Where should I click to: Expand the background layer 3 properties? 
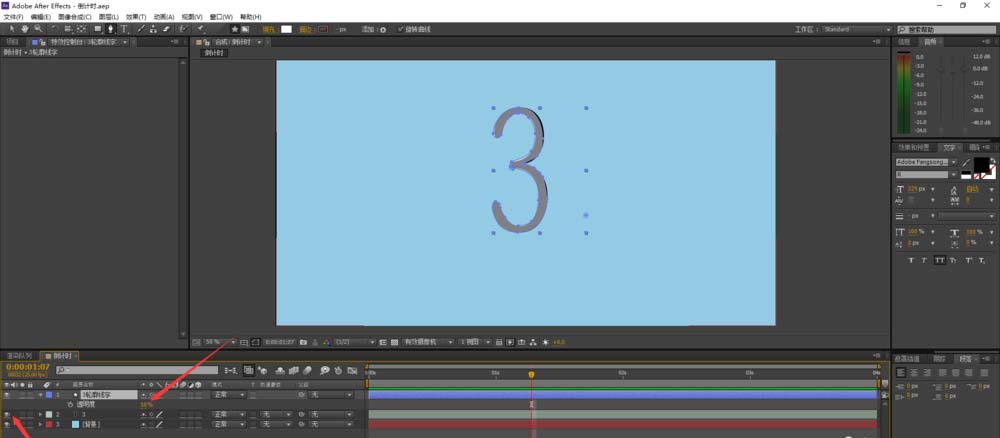click(x=40, y=424)
